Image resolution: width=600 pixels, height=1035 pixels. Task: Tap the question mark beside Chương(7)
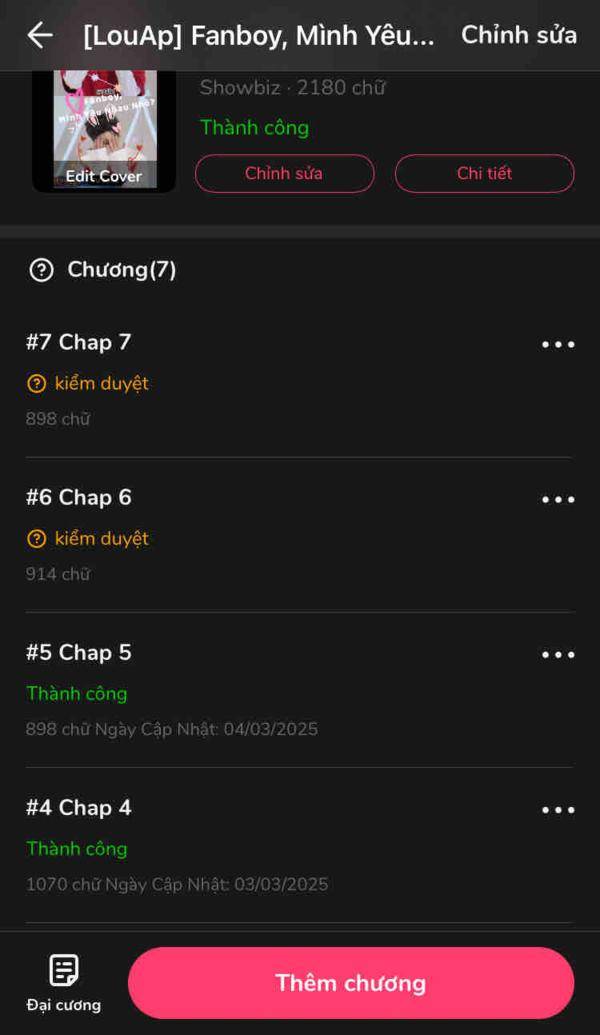[42, 270]
